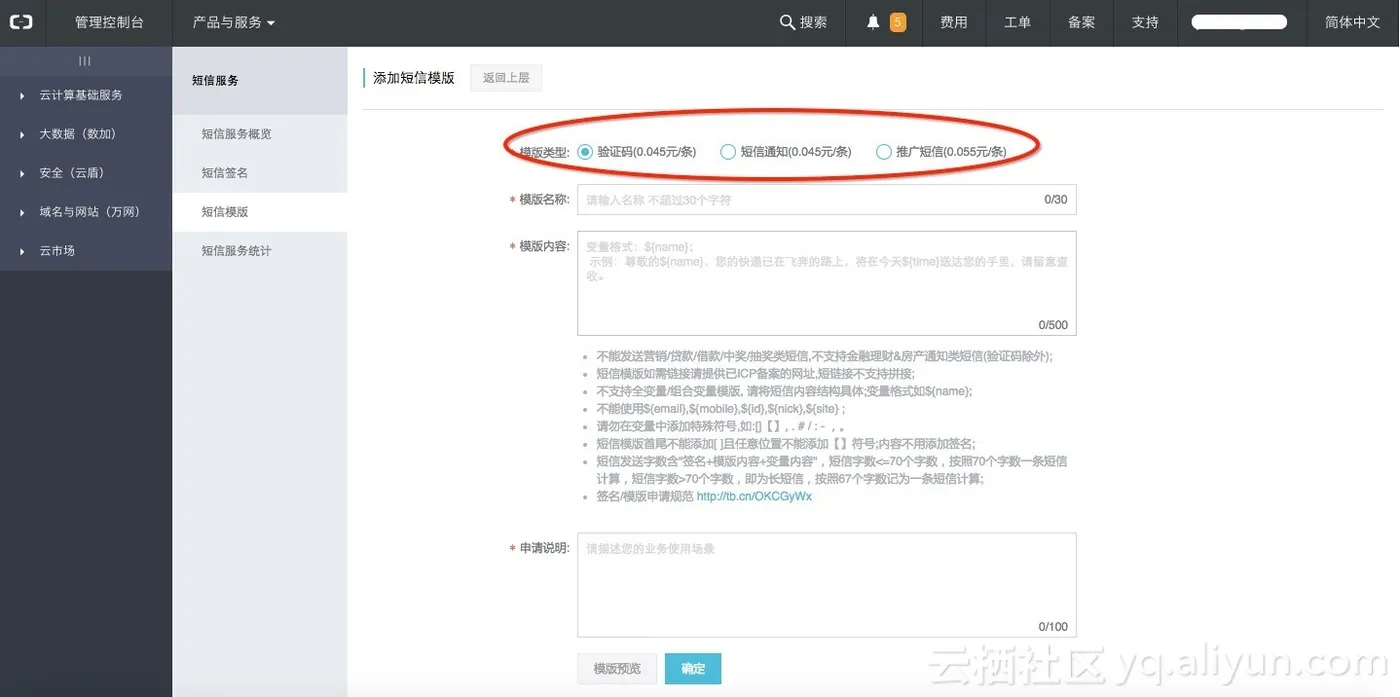1400x697 pixels.
Task: Focus the 模版内容 text area
Action: point(826,283)
